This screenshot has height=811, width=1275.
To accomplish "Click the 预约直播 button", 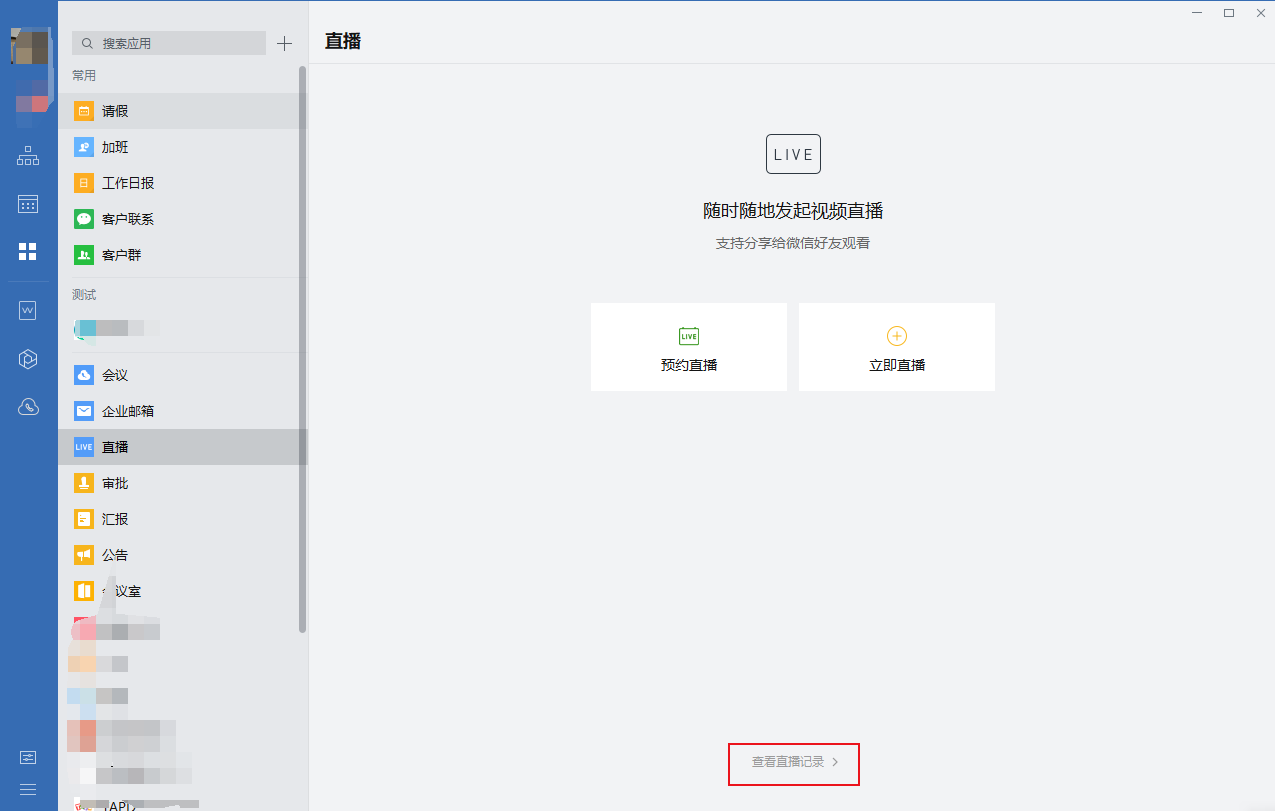I will (x=689, y=347).
